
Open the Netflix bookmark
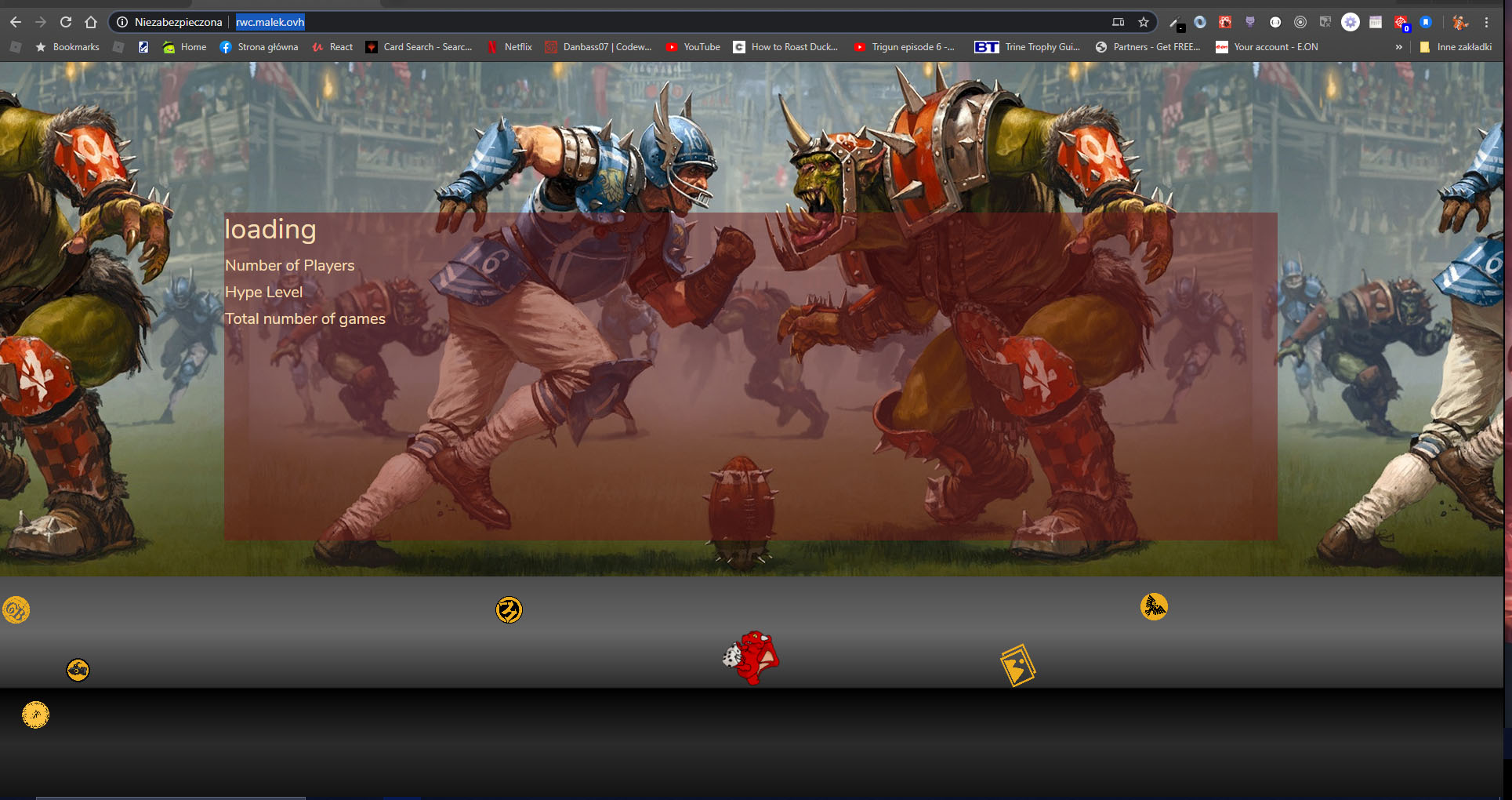(x=509, y=47)
